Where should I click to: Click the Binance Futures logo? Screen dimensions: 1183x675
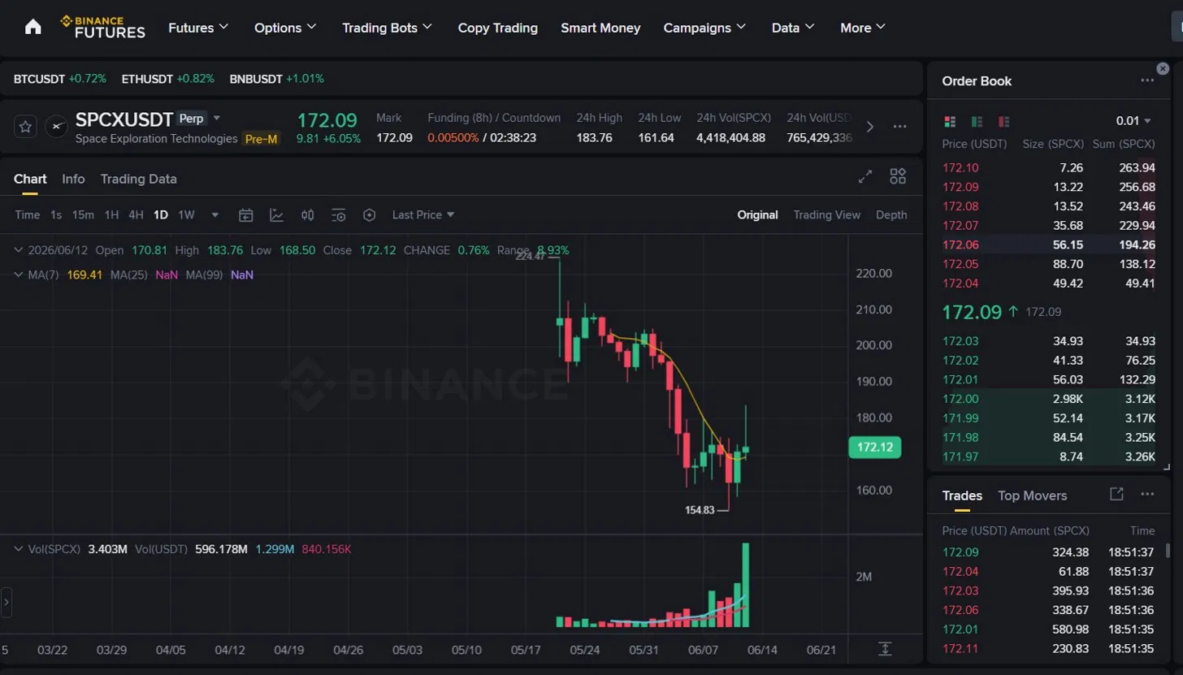pos(103,27)
